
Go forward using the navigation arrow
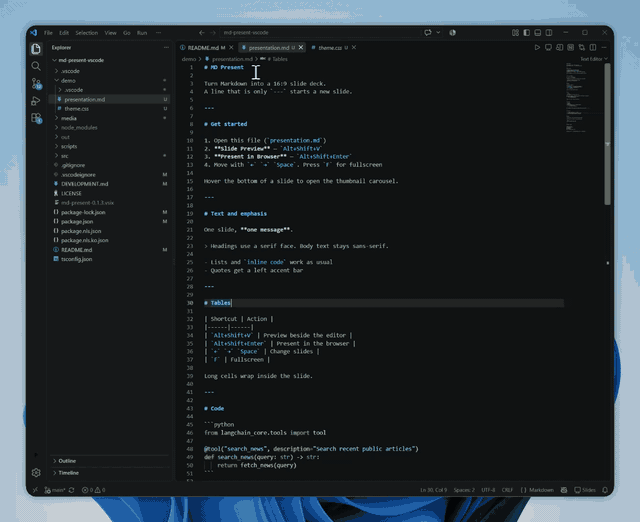(x=213, y=33)
